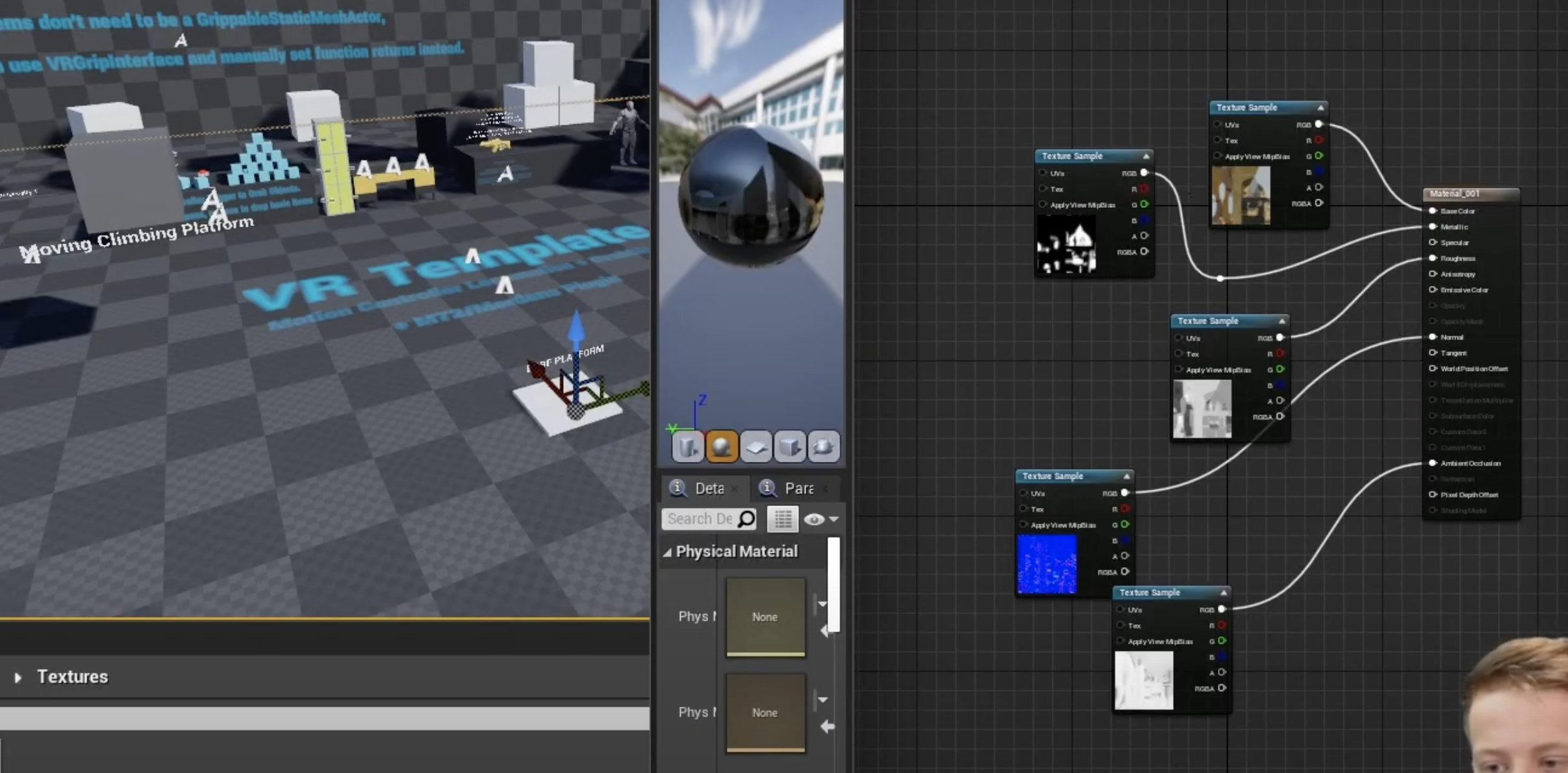Click the Emissive Color input pin

1433,290
